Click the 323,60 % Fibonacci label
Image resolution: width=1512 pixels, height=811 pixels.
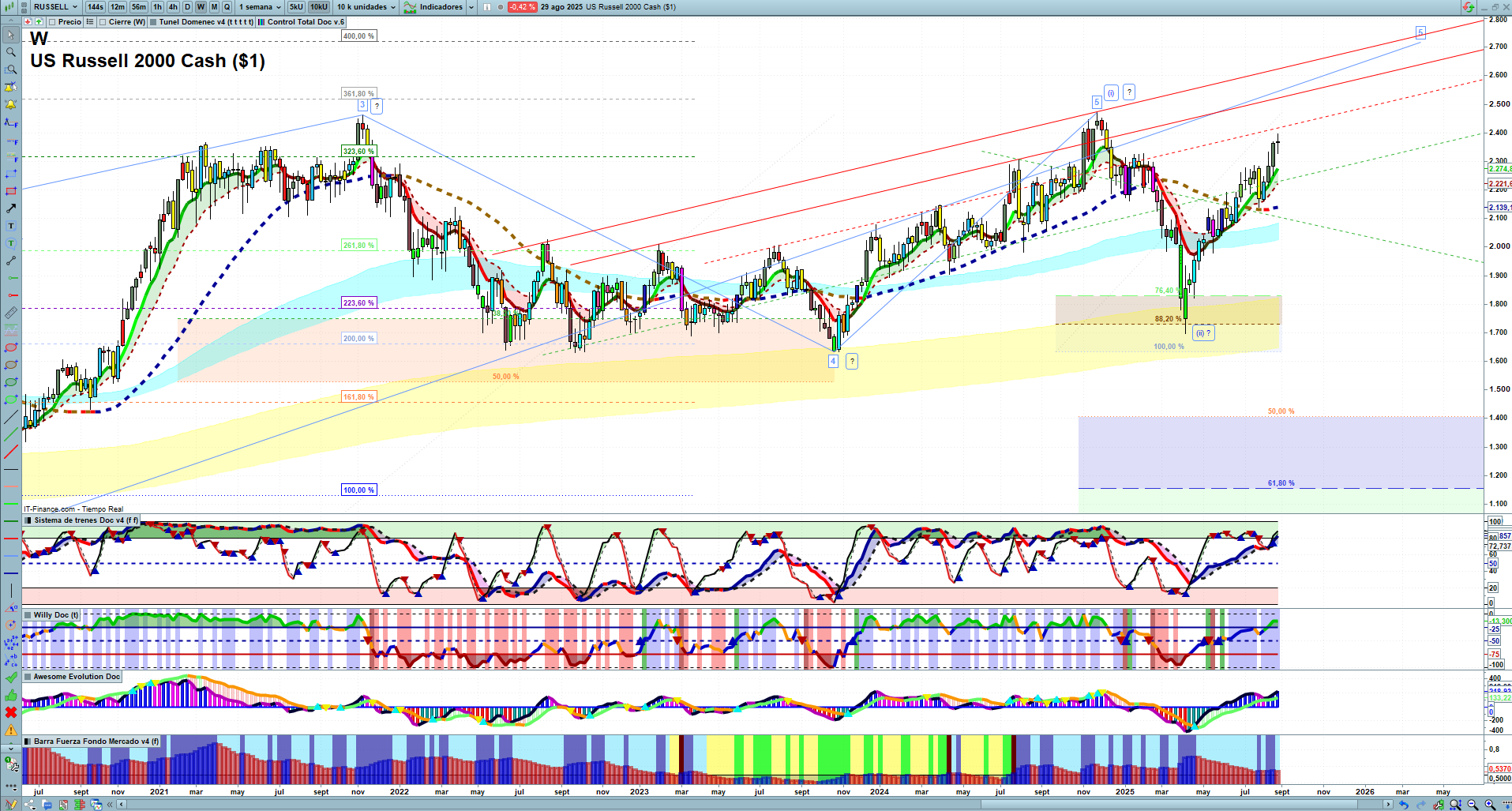tap(358, 151)
